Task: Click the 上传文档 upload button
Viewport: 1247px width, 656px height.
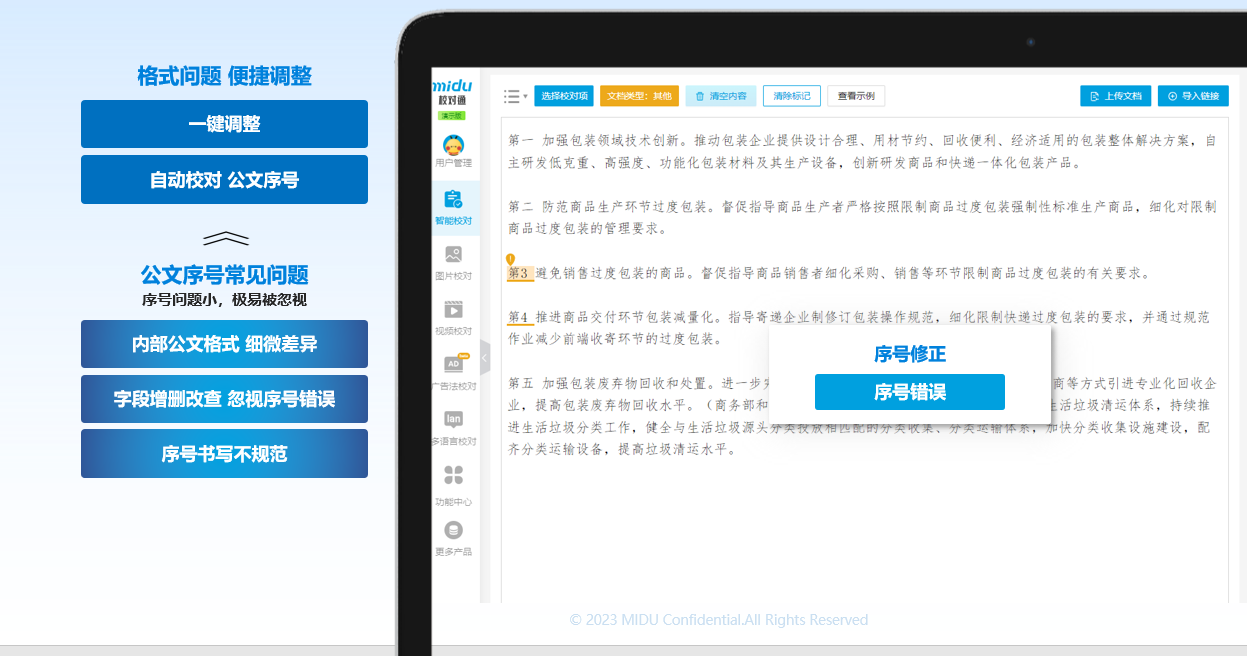Action: [x=1115, y=96]
